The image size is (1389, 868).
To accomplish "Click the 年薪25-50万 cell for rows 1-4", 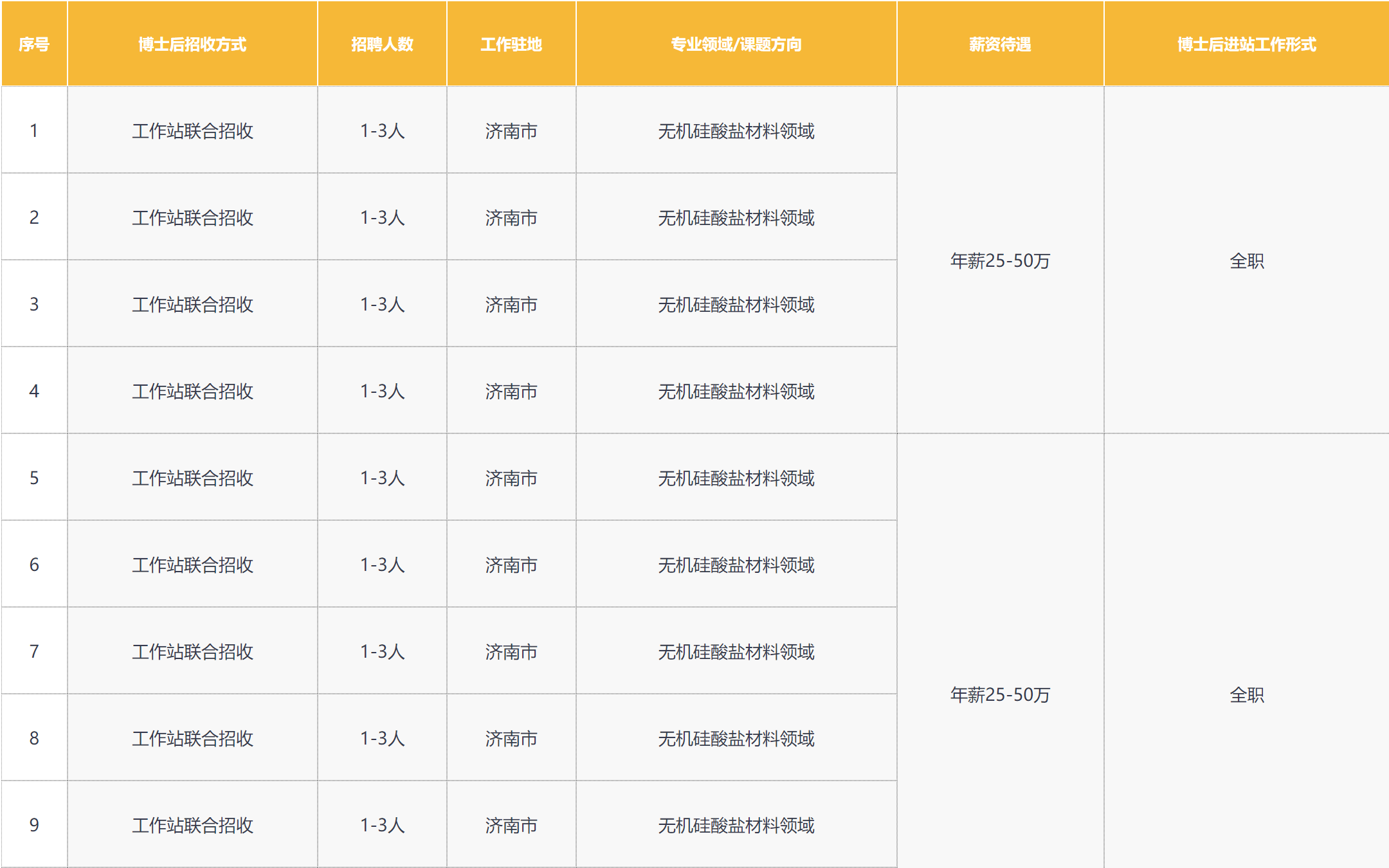I will pyautogui.click(x=1000, y=261).
